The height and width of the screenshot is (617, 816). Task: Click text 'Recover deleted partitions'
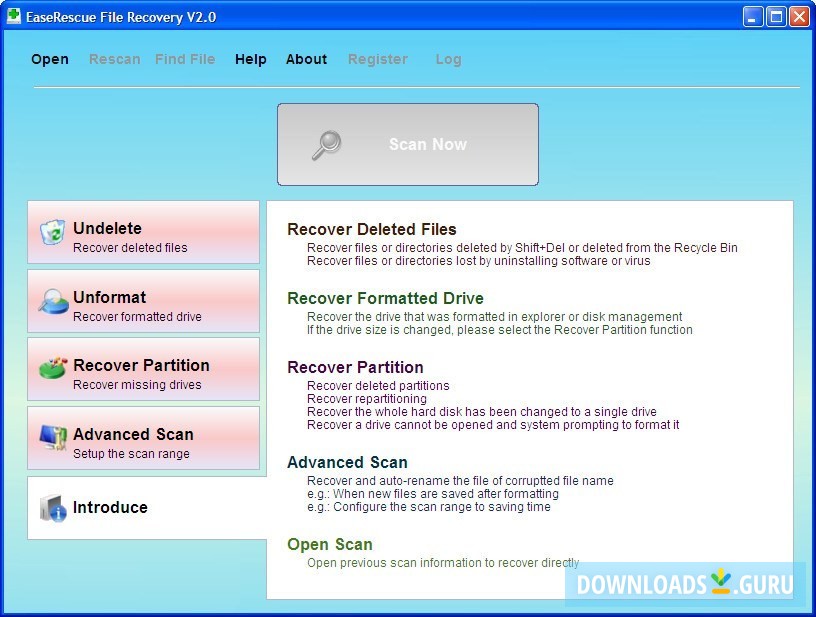click(x=378, y=385)
